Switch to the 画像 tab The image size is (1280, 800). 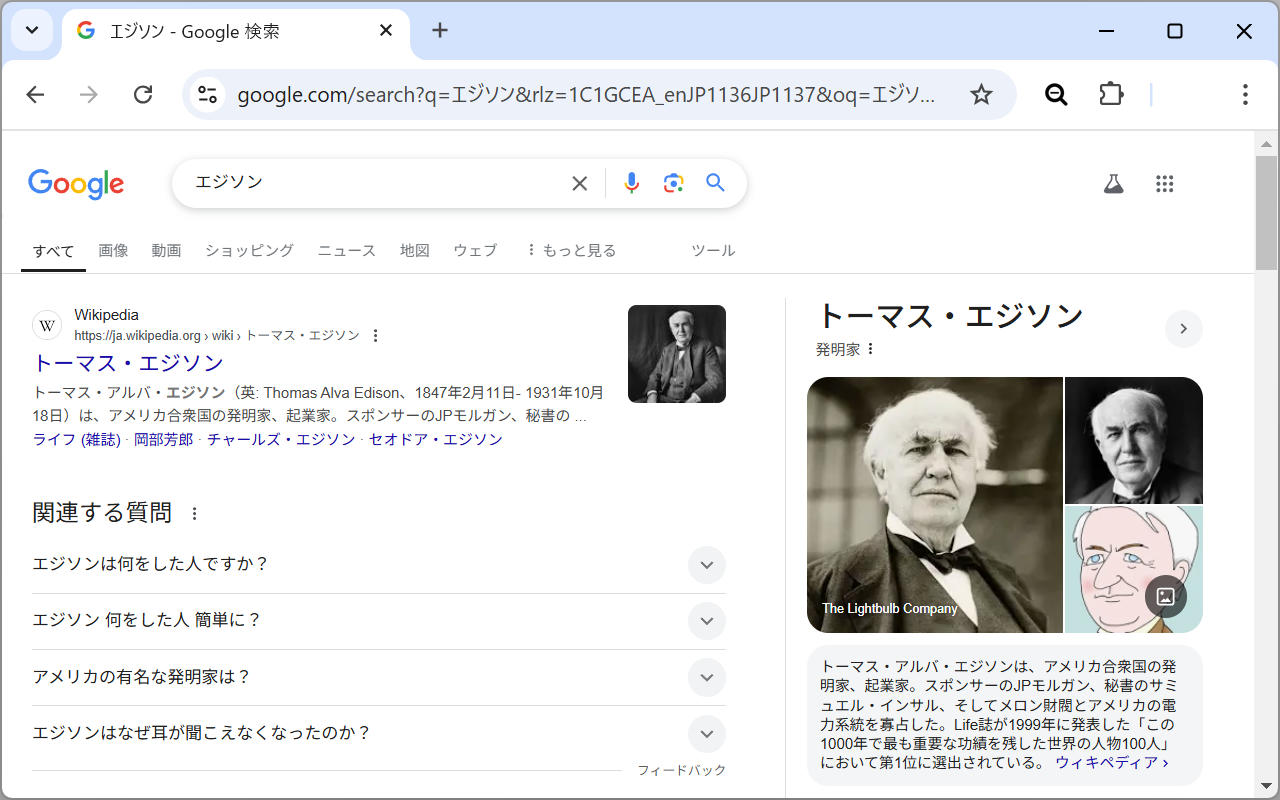point(113,251)
